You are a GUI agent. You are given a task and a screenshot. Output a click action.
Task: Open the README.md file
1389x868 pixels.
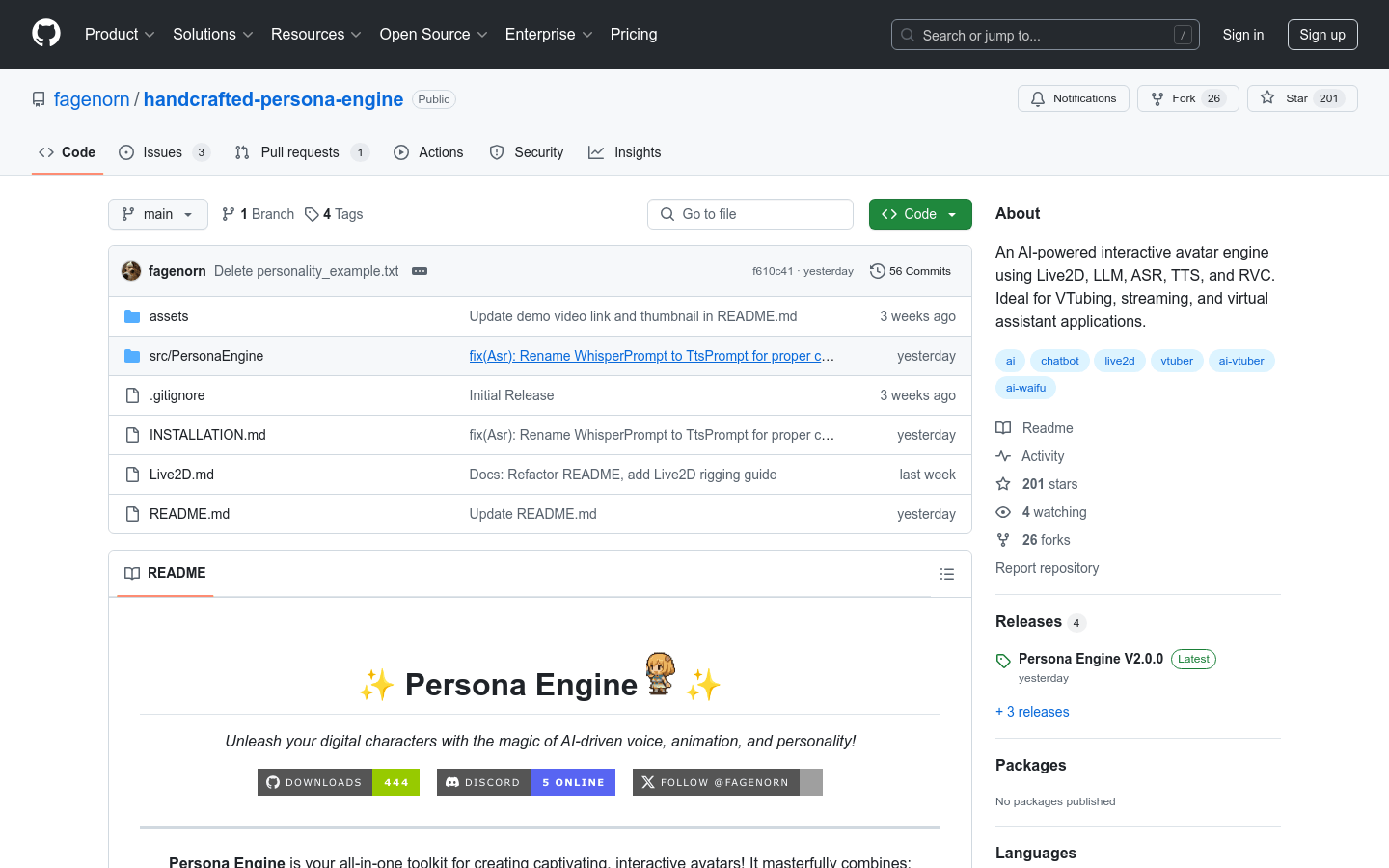(190, 514)
